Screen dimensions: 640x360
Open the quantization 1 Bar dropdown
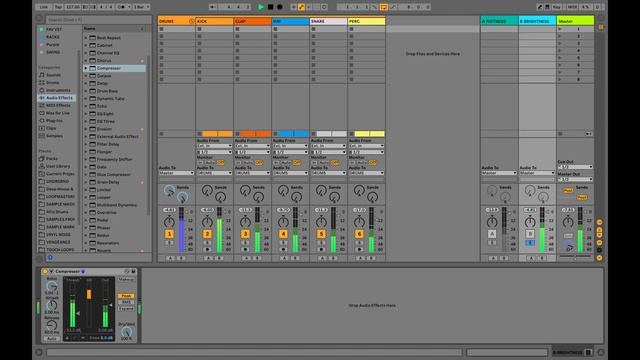[x=141, y=7]
